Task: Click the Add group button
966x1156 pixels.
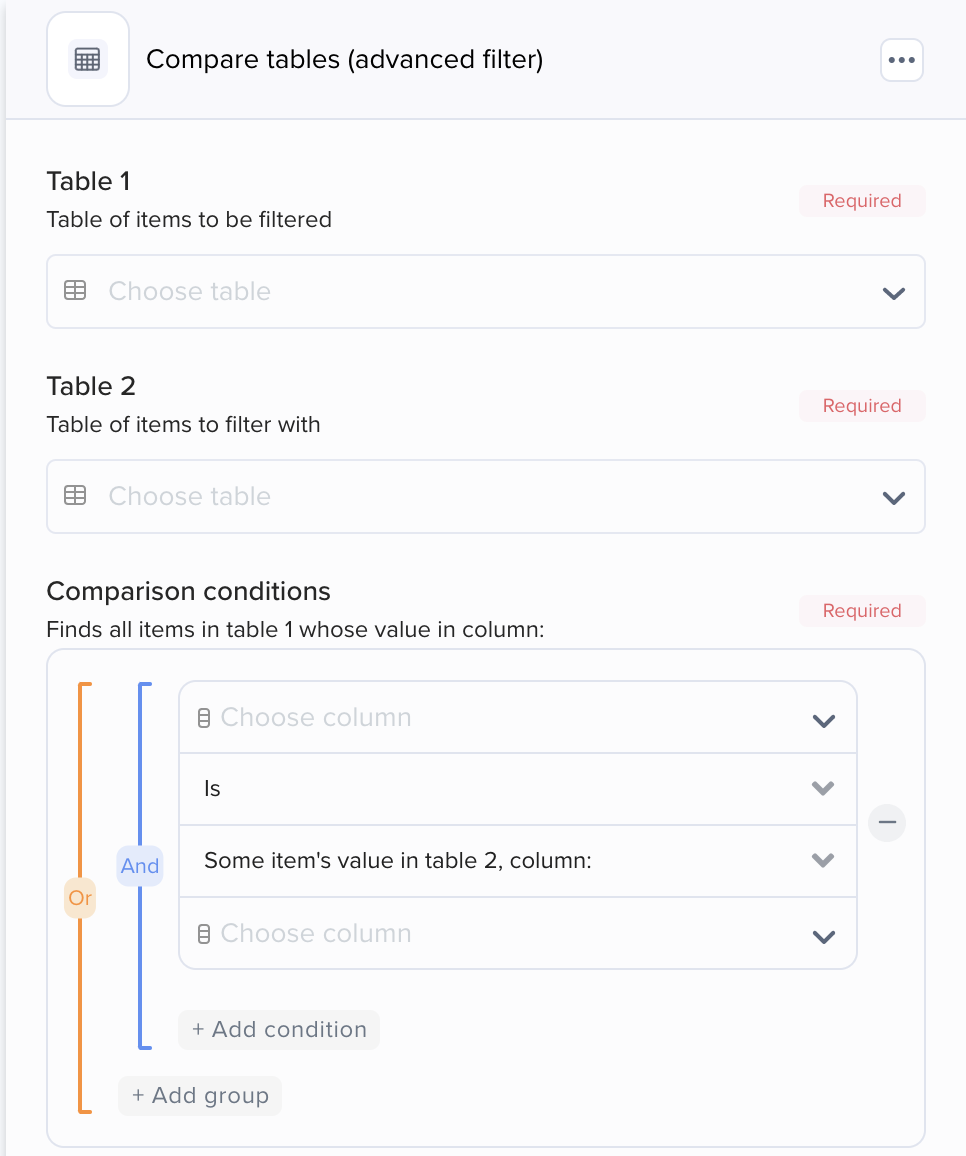Action: 199,1095
